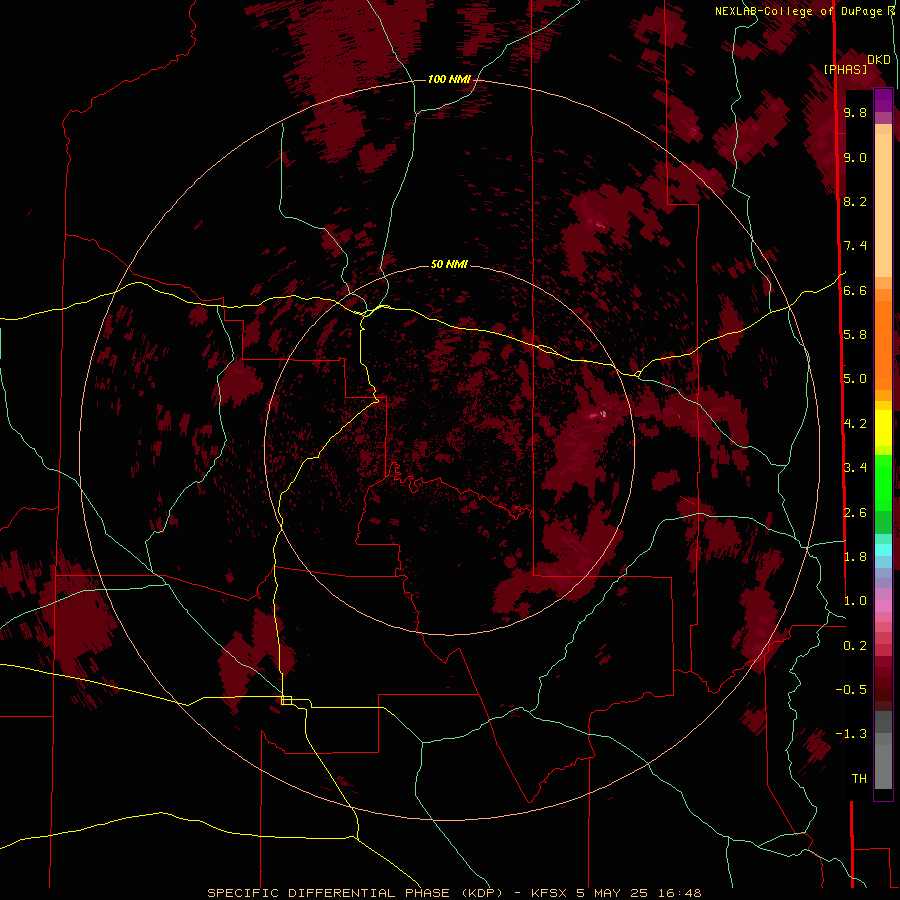This screenshot has width=900, height=900.
Task: Pick the orange band of the color bar
Action: [883, 346]
